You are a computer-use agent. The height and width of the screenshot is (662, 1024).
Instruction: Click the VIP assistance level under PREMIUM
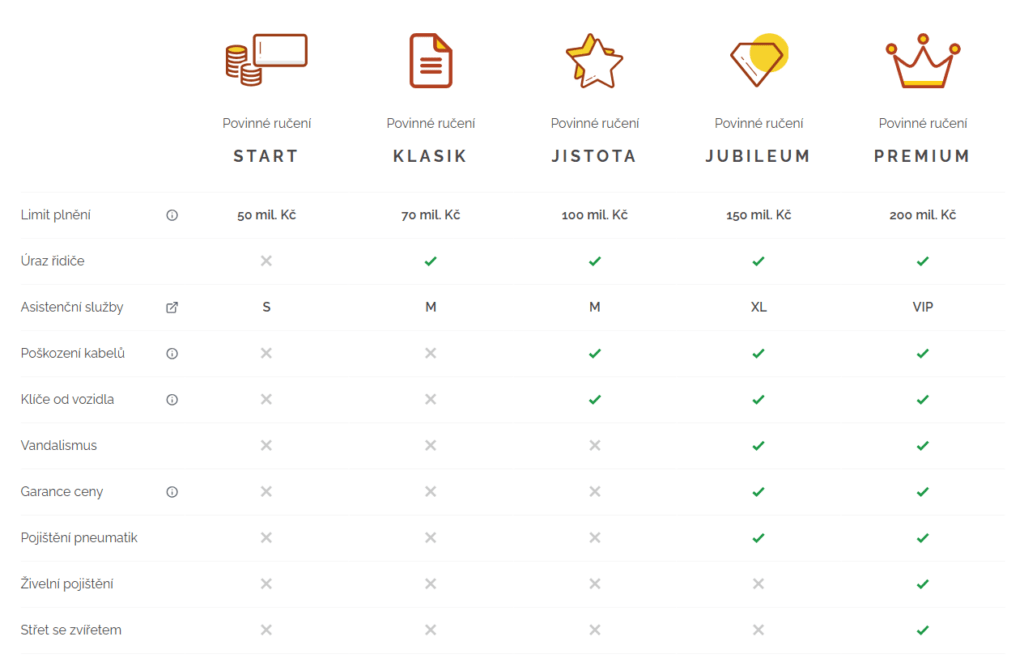(922, 307)
